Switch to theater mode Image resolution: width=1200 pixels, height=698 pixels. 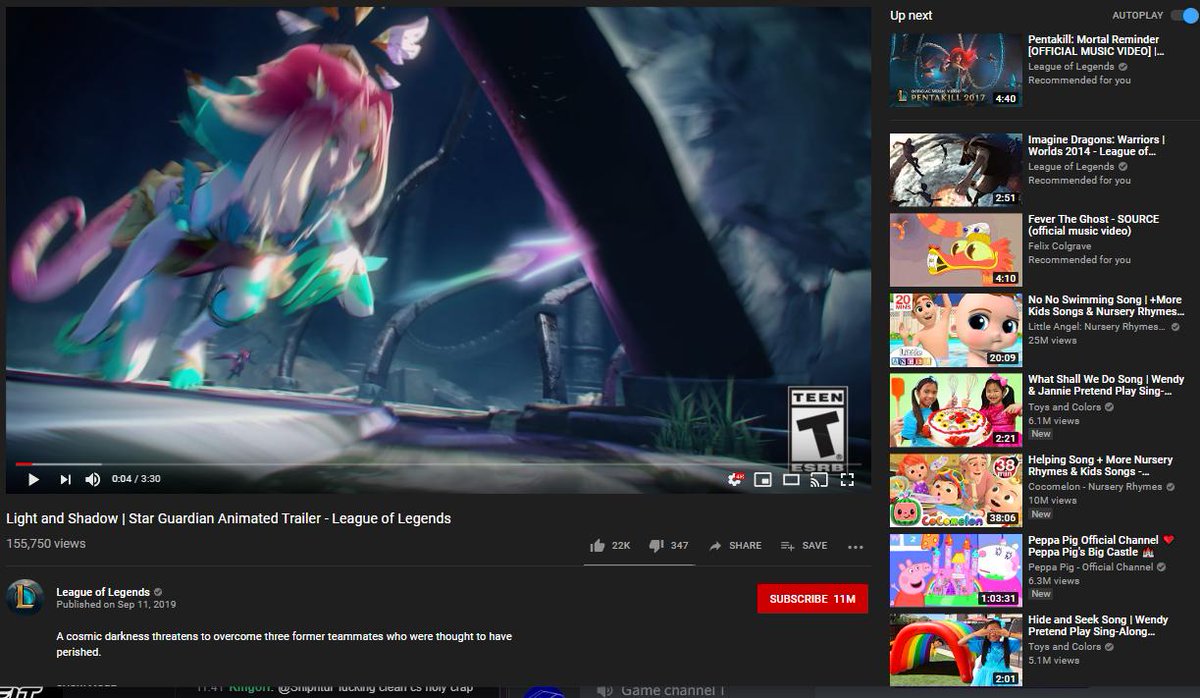(791, 480)
